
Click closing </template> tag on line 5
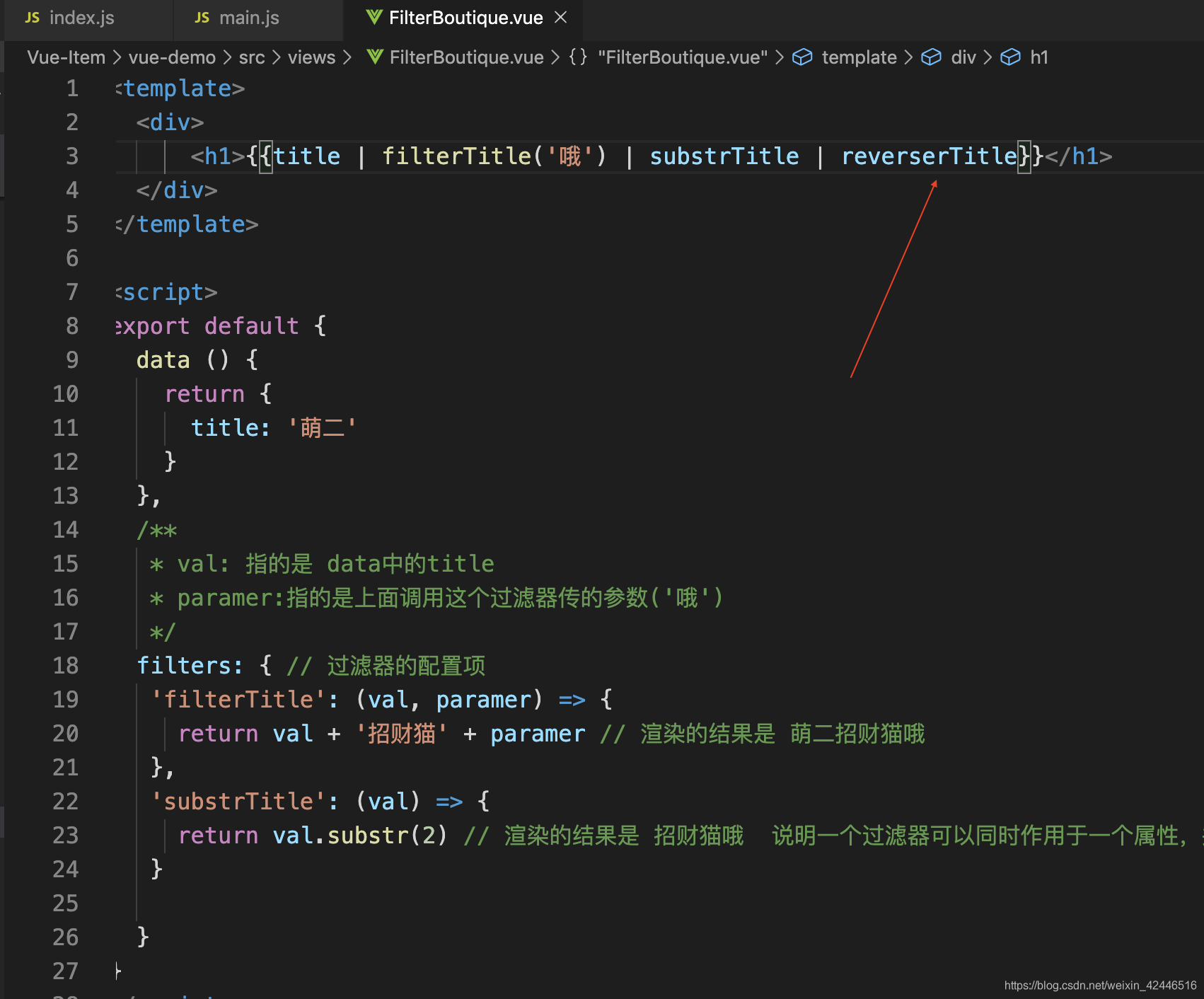coord(187,224)
